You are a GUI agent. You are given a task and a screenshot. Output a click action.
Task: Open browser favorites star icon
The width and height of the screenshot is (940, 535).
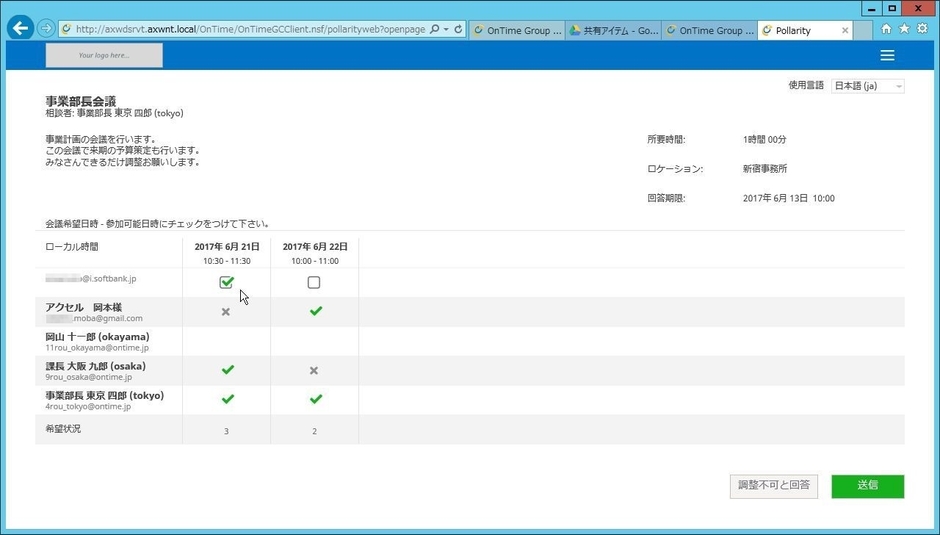coord(904,29)
